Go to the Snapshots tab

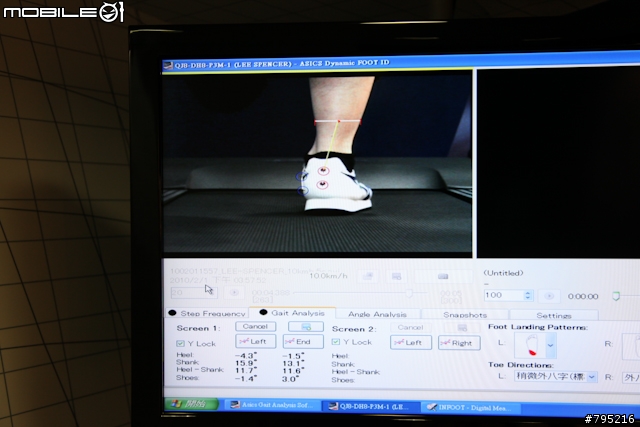tap(465, 315)
